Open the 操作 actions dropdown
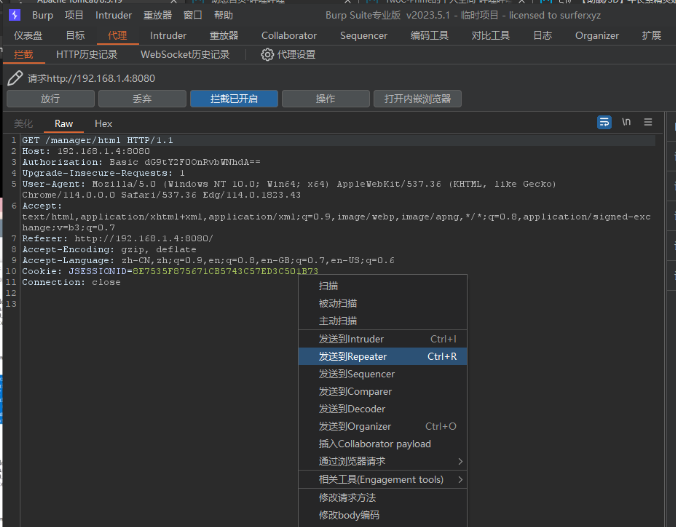 pyautogui.click(x=325, y=99)
